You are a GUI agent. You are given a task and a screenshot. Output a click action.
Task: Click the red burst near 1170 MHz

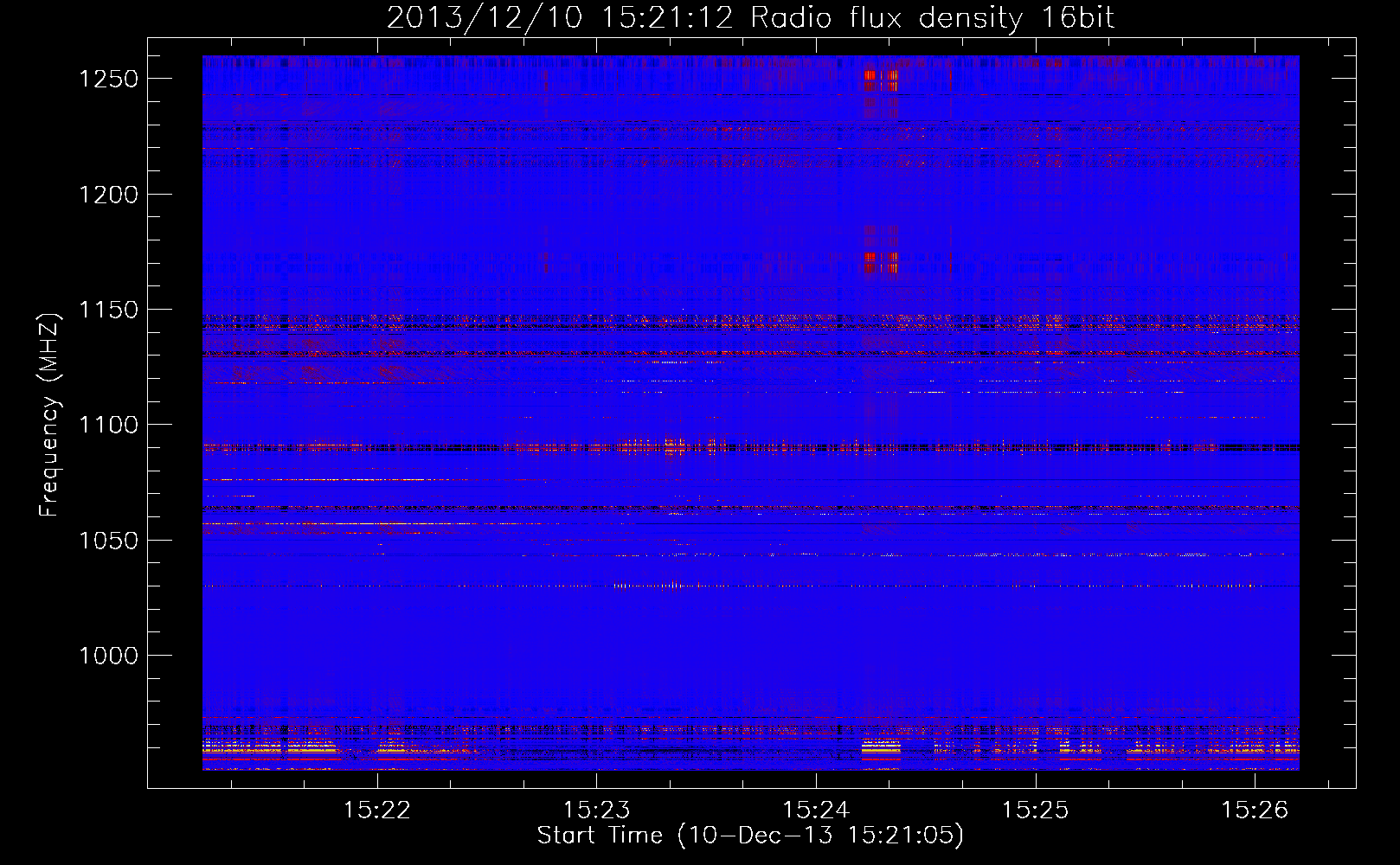(880, 262)
